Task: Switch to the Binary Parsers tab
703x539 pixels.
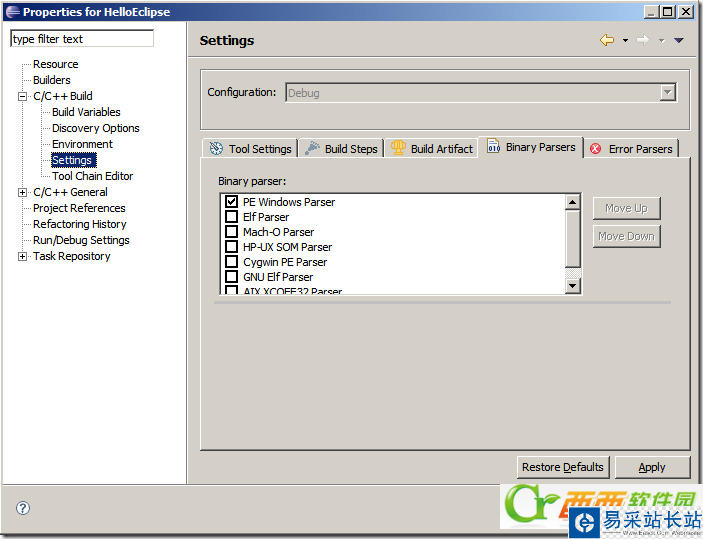Action: pyautogui.click(x=531, y=147)
